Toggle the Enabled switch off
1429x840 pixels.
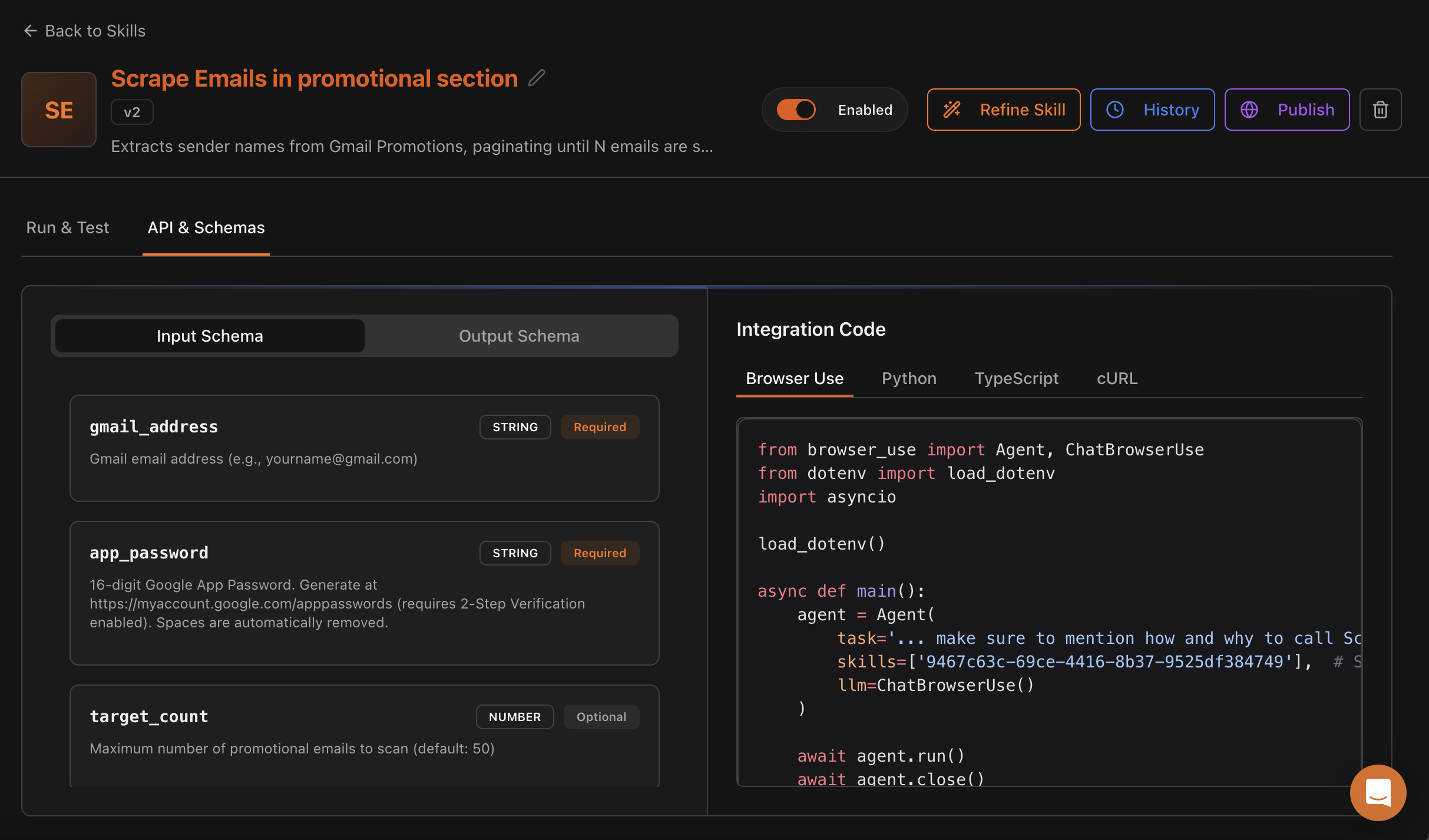pyautogui.click(x=796, y=110)
